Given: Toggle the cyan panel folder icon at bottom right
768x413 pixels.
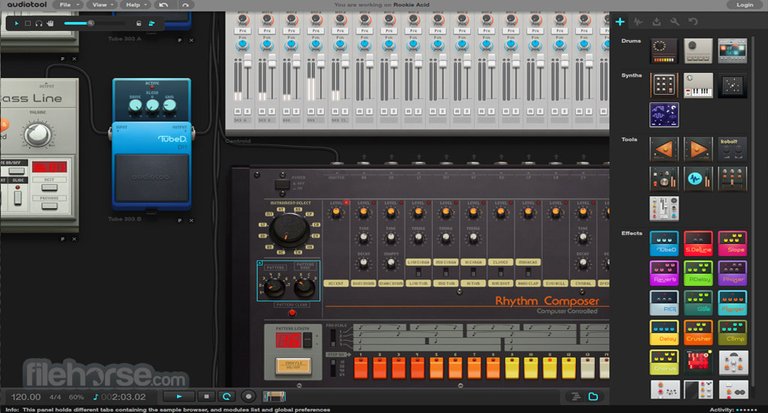Looking at the screenshot, I should click(593, 396).
